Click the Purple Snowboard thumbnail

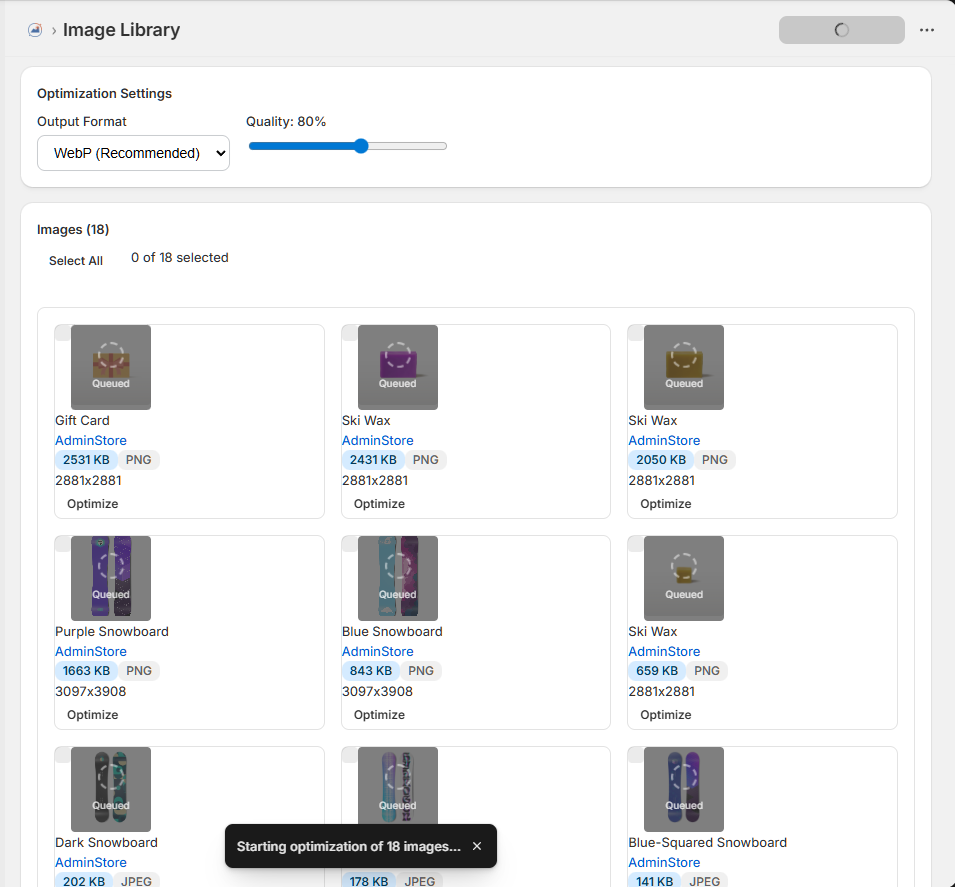(111, 578)
